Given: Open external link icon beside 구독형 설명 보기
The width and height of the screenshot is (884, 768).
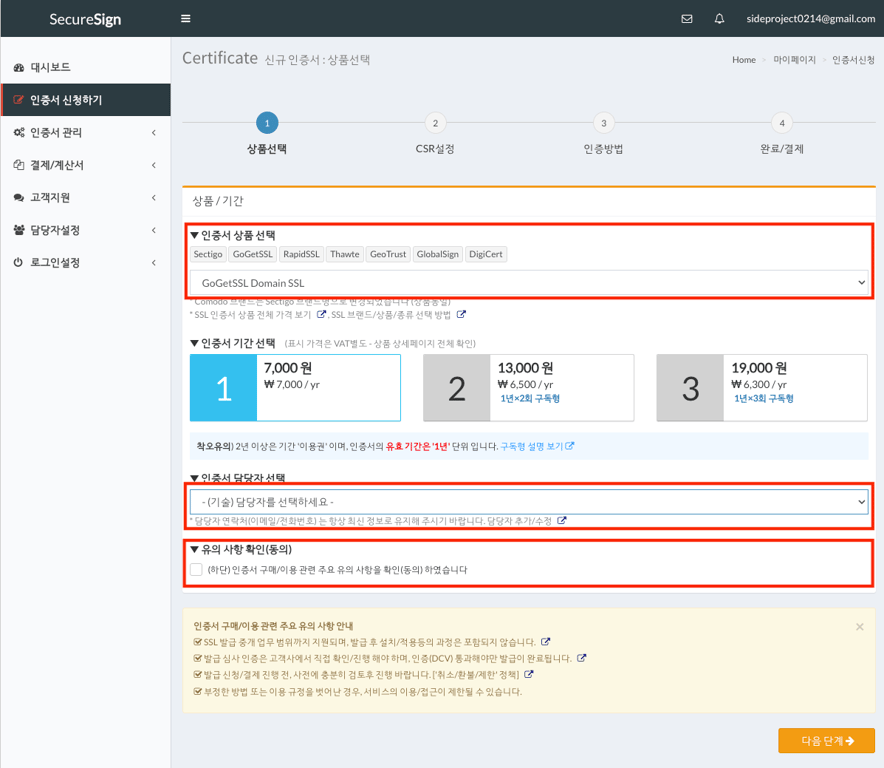Looking at the screenshot, I should tap(570, 445).
